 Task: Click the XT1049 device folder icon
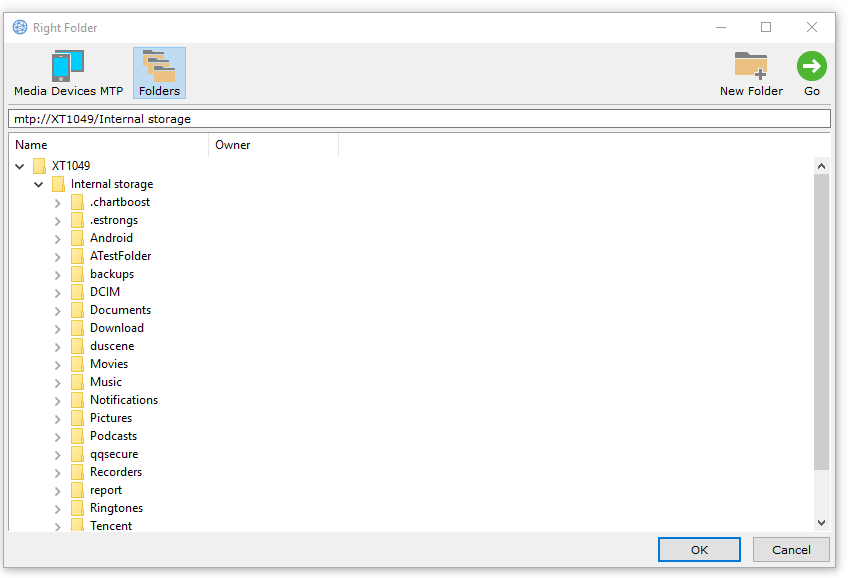(x=39, y=166)
